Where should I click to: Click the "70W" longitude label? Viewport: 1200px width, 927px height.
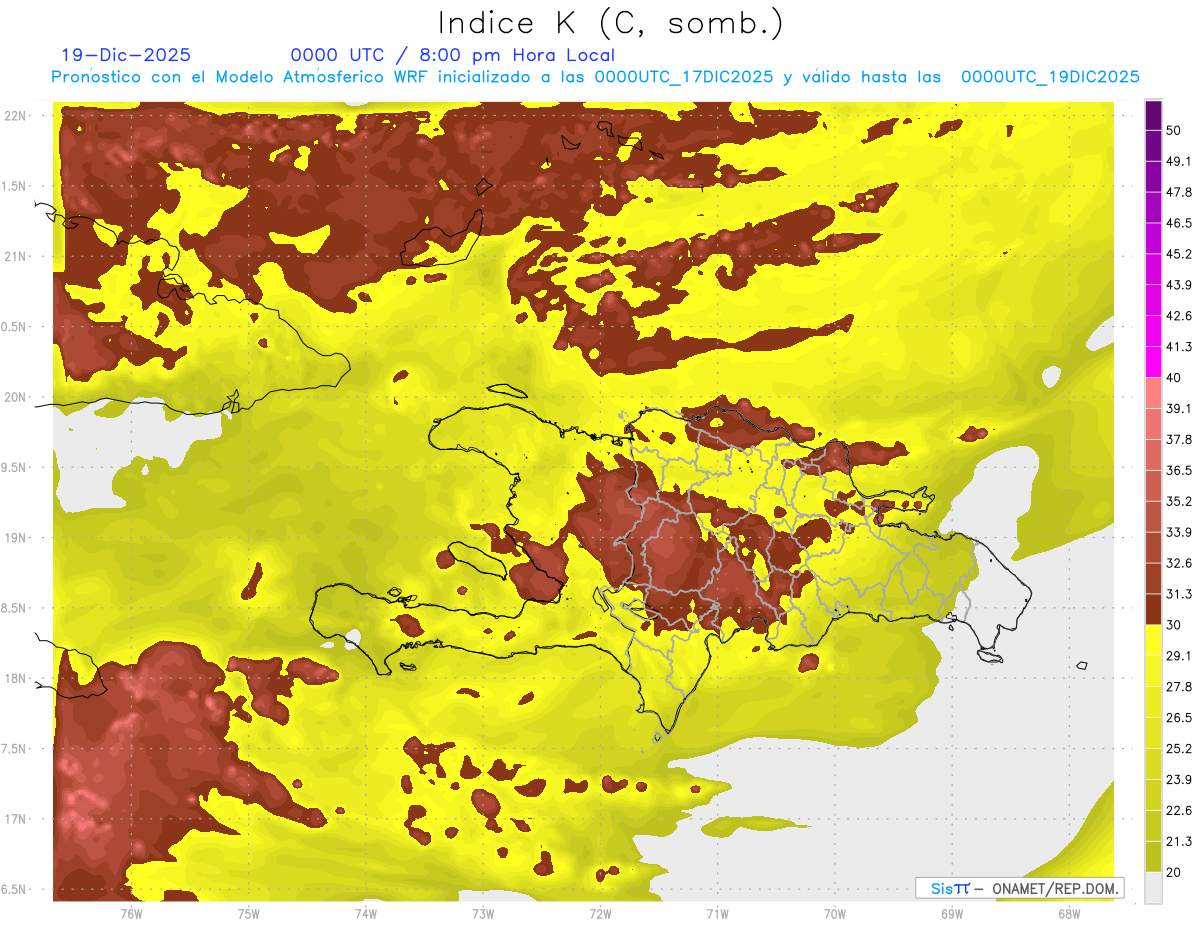click(835, 914)
